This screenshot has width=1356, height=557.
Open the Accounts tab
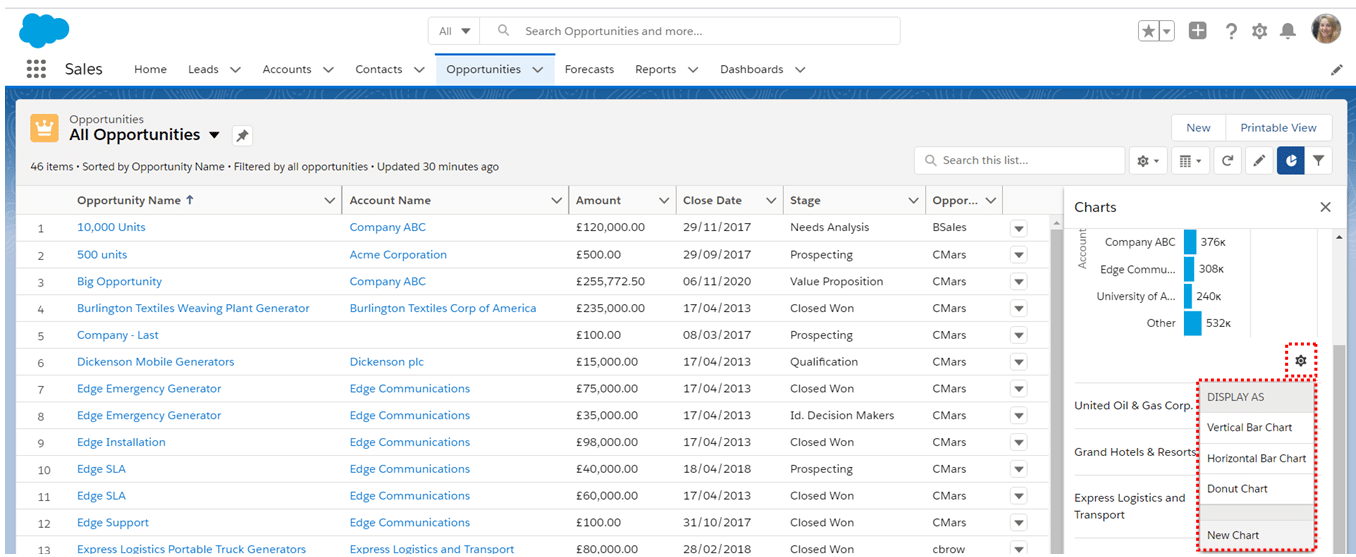(287, 69)
